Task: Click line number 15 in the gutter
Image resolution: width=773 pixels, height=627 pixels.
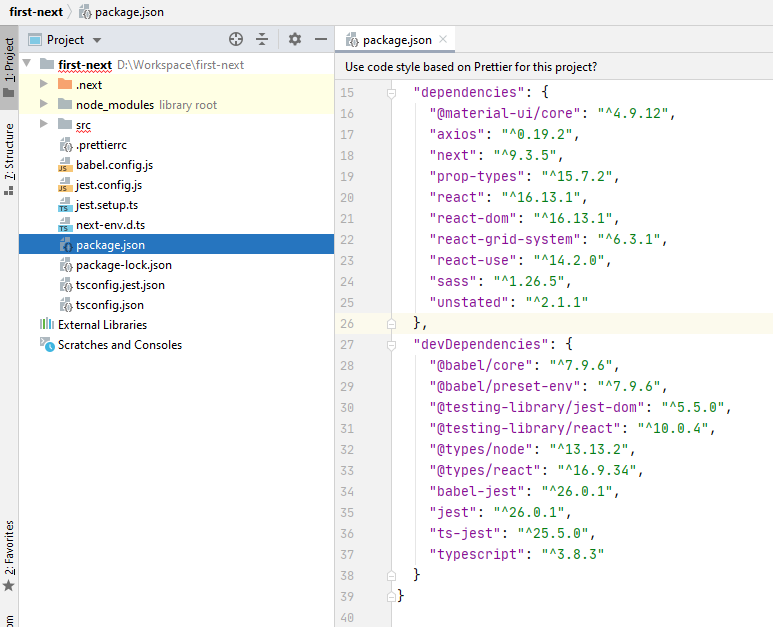Action: tap(347, 93)
